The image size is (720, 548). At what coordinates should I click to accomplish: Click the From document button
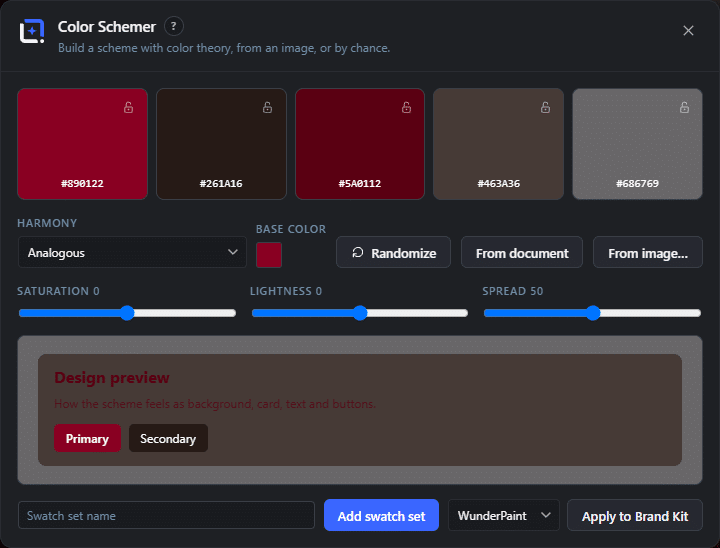522,252
